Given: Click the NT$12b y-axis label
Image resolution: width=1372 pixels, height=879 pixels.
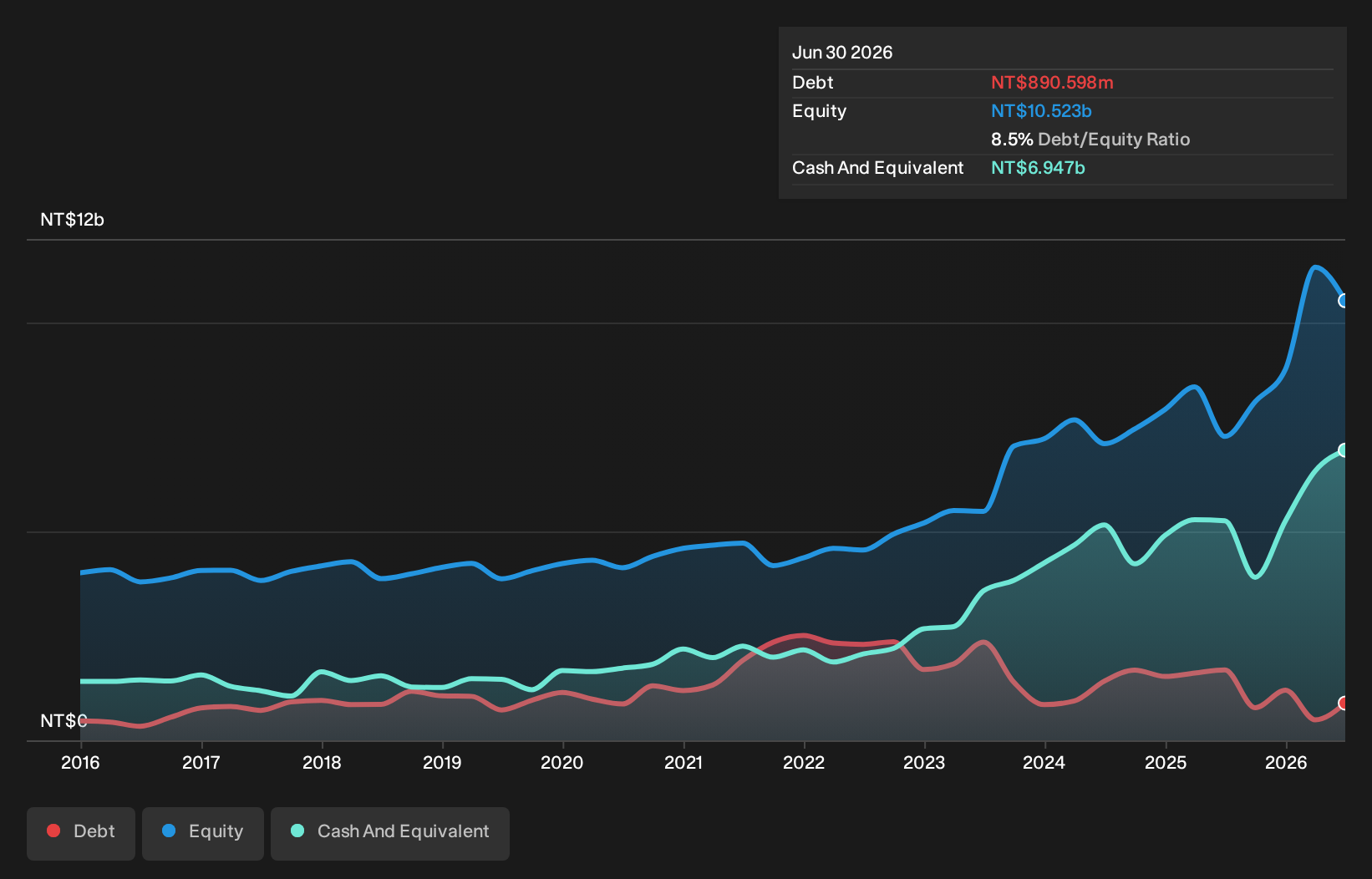Looking at the screenshot, I should coord(73,220).
